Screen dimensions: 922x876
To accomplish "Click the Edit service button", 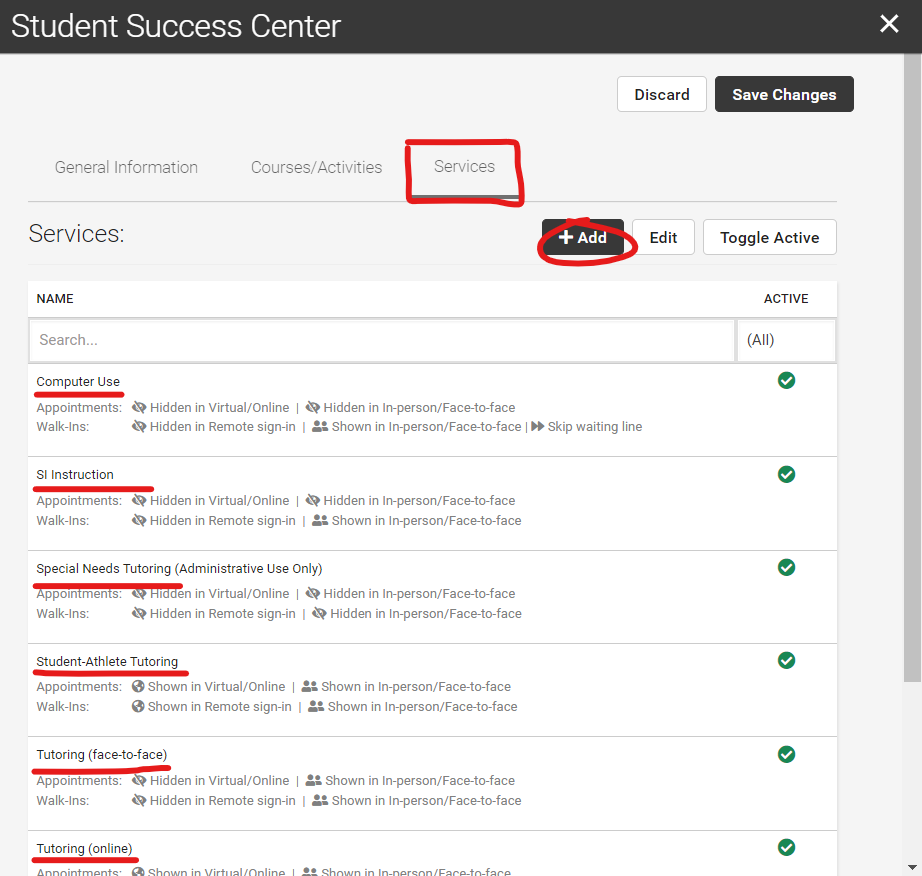I will pos(663,238).
